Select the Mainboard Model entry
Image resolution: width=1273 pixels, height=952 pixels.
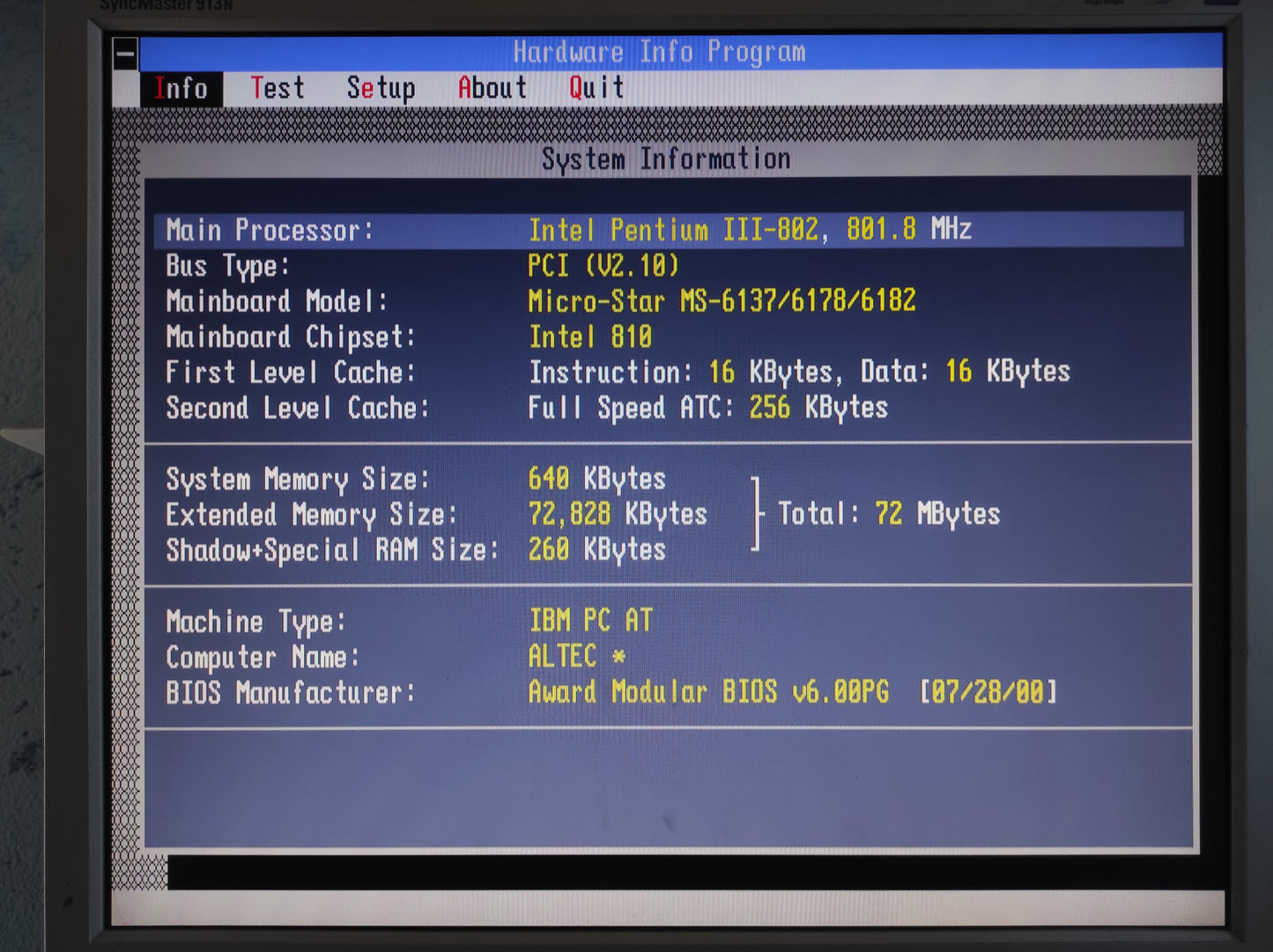click(x=540, y=301)
